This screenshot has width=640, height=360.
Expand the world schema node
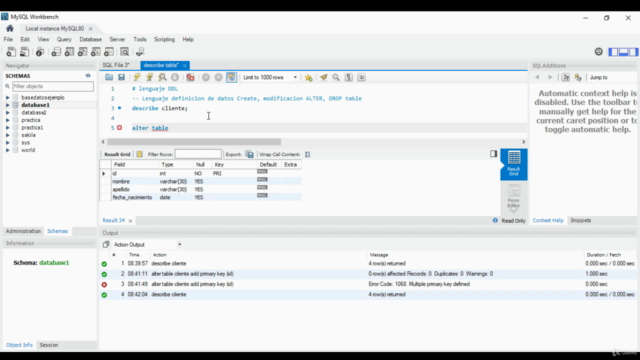coord(7,150)
